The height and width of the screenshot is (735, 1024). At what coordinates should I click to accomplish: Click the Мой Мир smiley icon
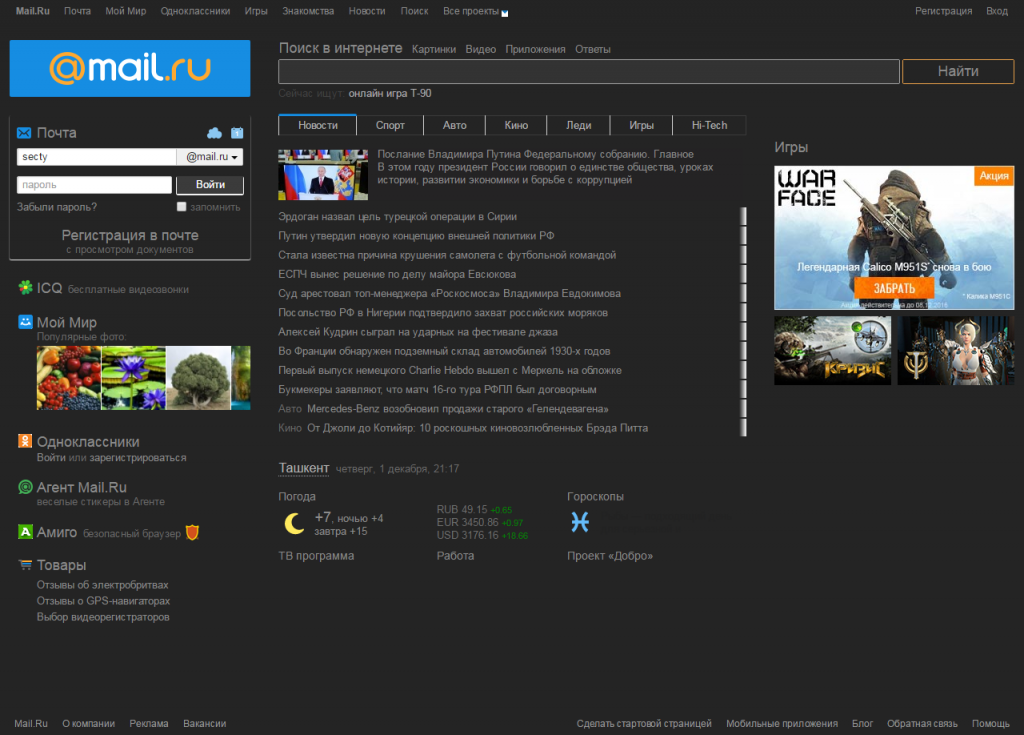pyautogui.click(x=25, y=321)
